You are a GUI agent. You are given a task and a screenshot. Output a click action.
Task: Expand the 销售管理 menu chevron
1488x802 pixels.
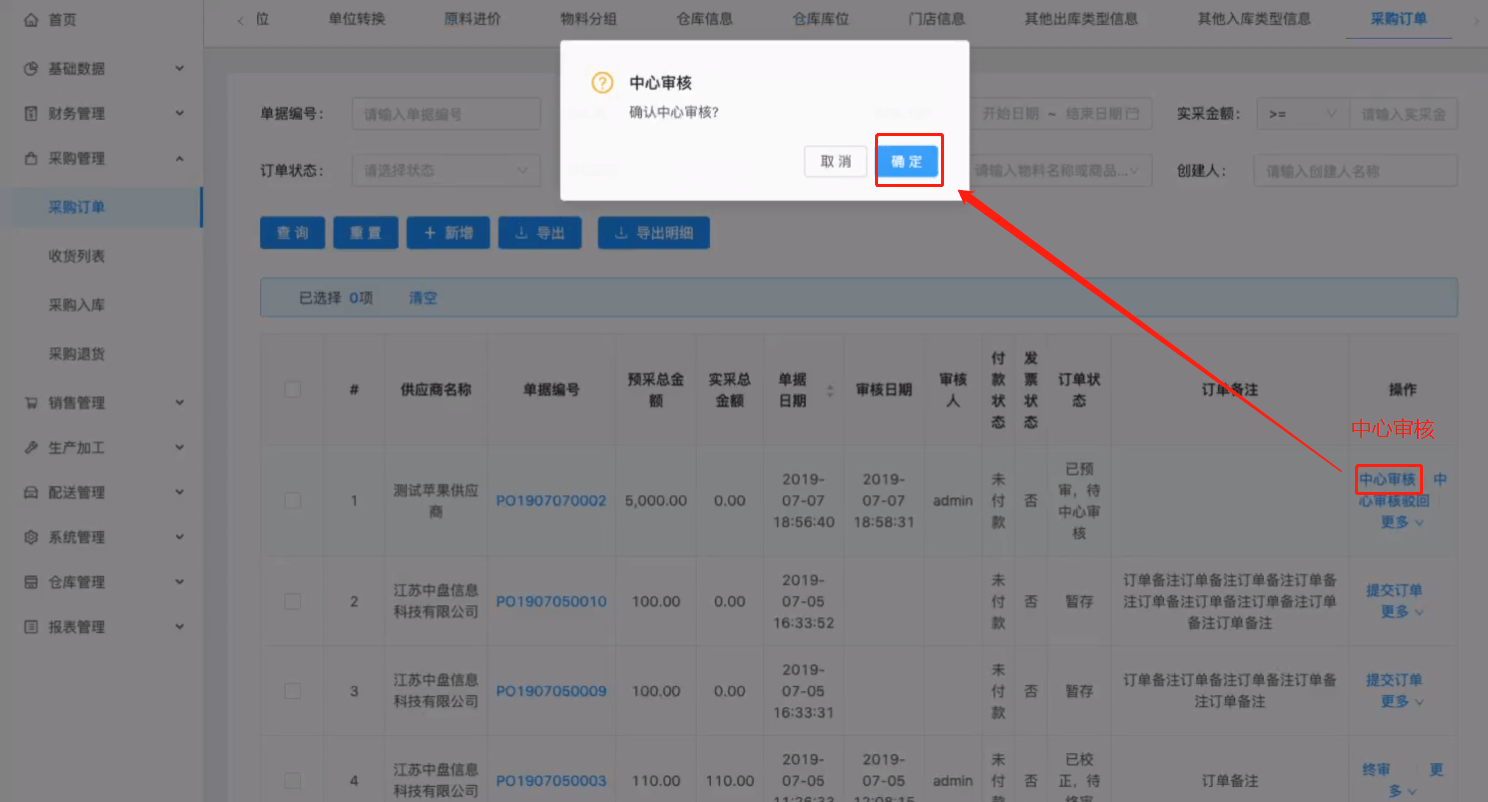coord(180,403)
